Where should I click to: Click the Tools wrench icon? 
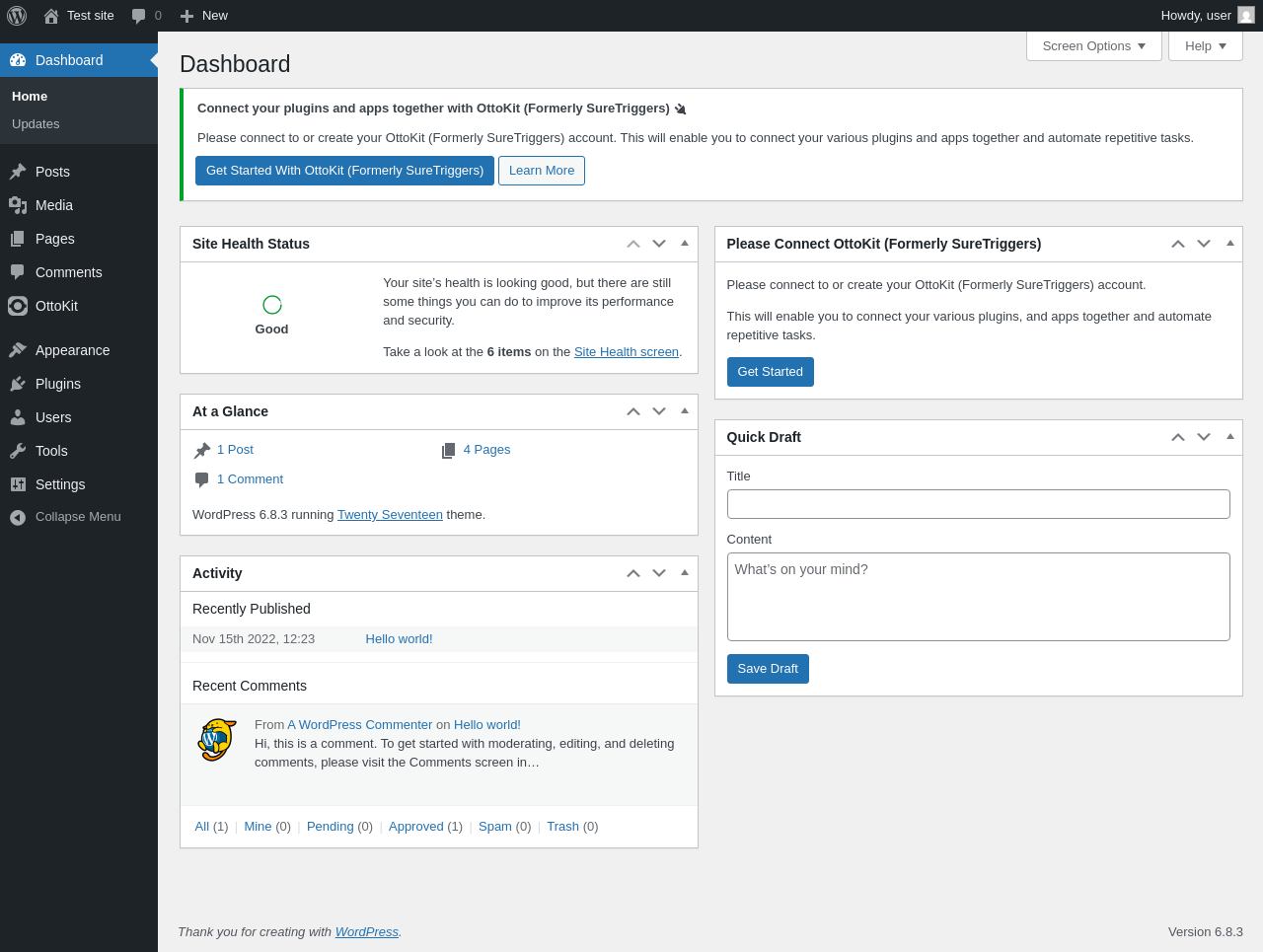(18, 451)
